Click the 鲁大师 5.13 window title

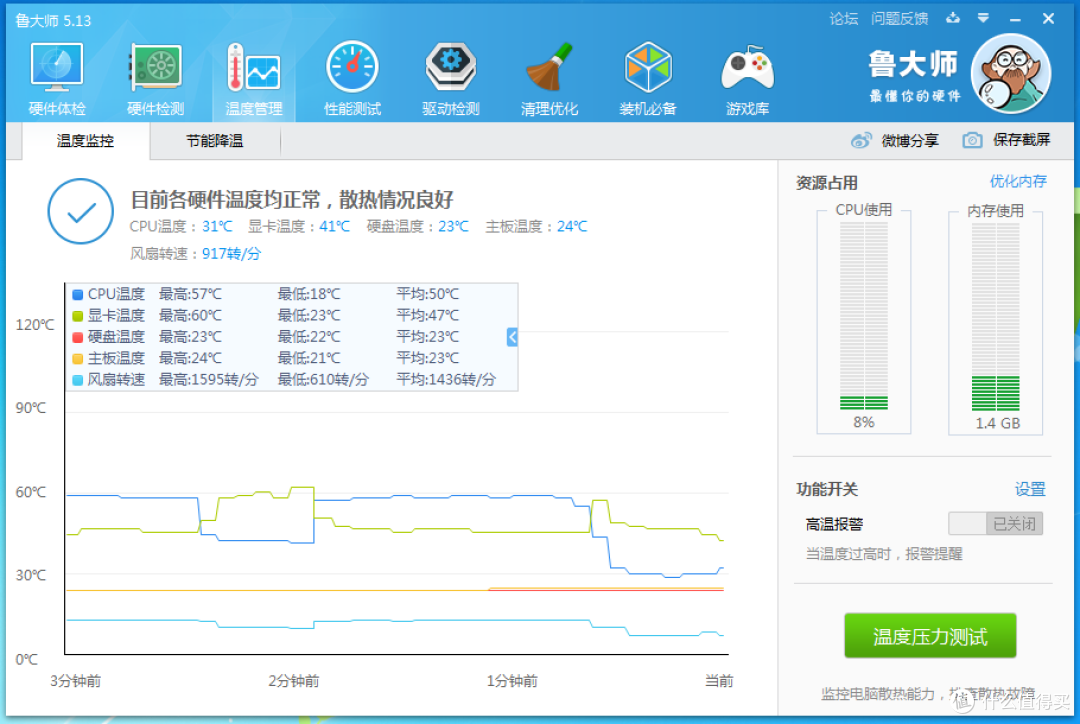tap(53, 21)
